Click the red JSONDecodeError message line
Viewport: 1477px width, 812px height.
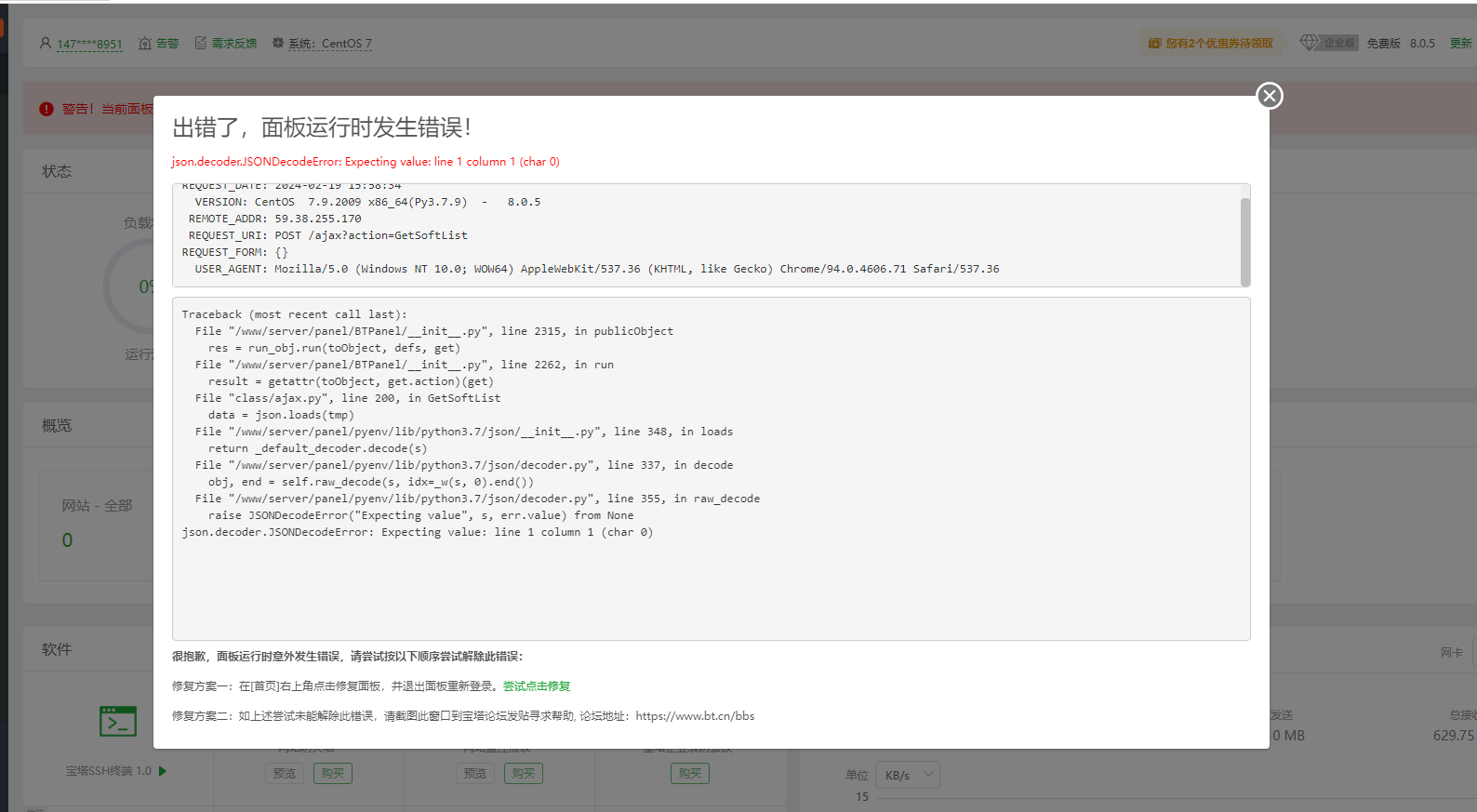pyautogui.click(x=366, y=162)
